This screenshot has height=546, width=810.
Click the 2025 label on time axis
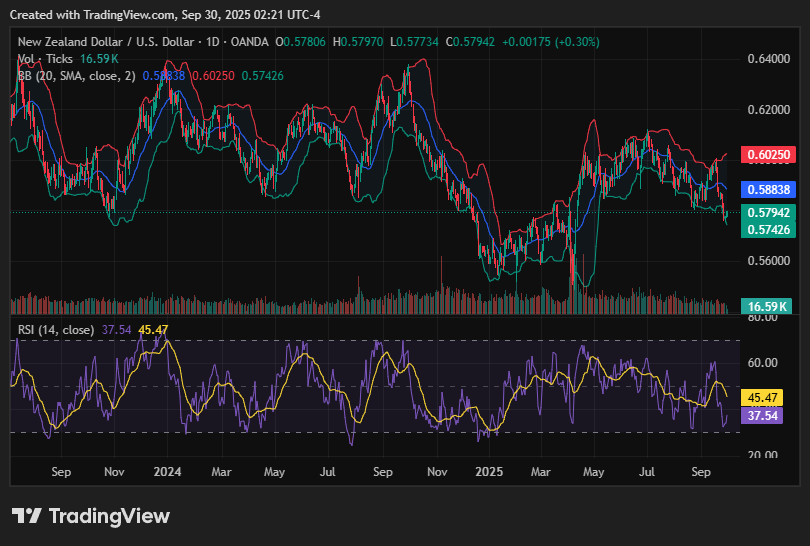tap(489, 470)
